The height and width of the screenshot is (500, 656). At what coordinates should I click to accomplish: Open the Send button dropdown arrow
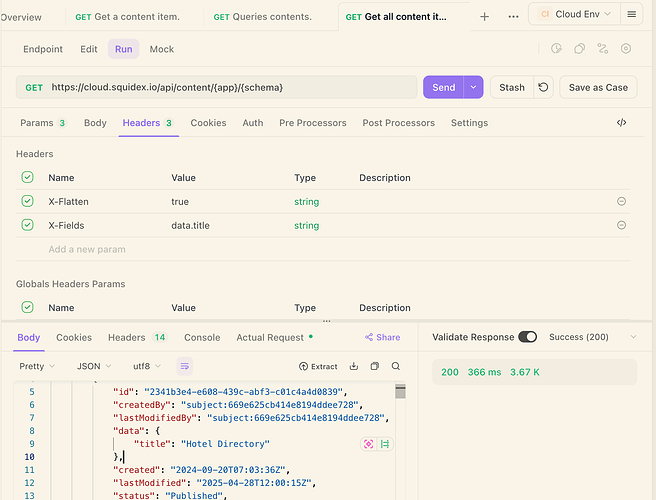pos(473,87)
